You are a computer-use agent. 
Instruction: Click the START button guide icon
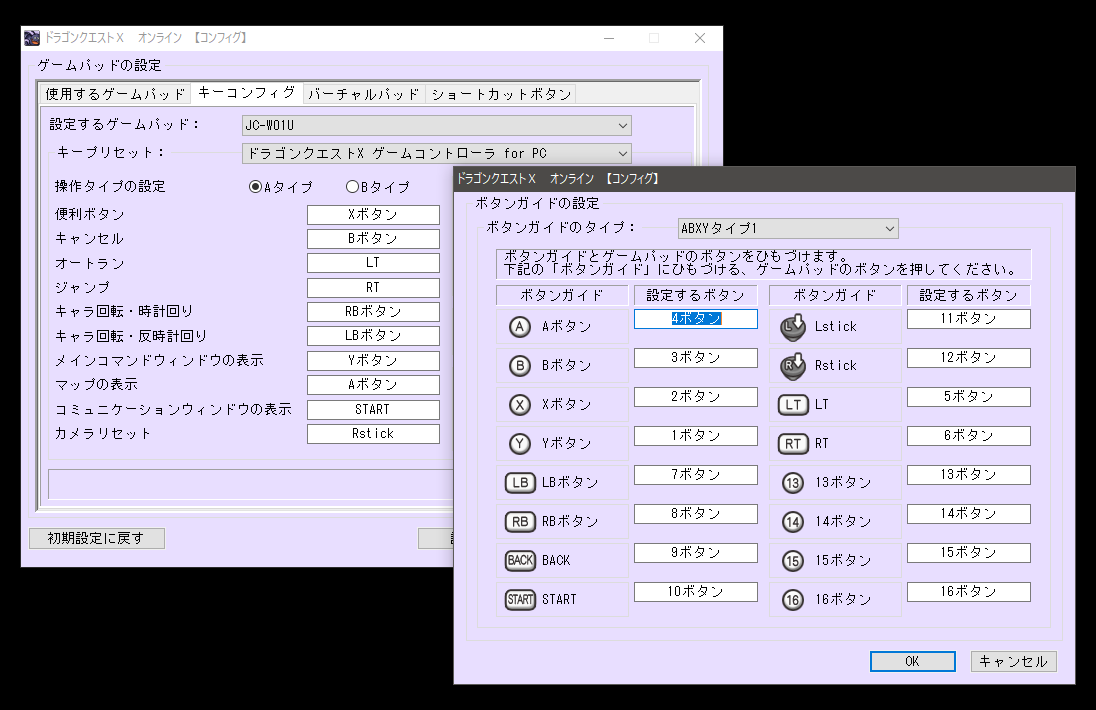tap(520, 599)
